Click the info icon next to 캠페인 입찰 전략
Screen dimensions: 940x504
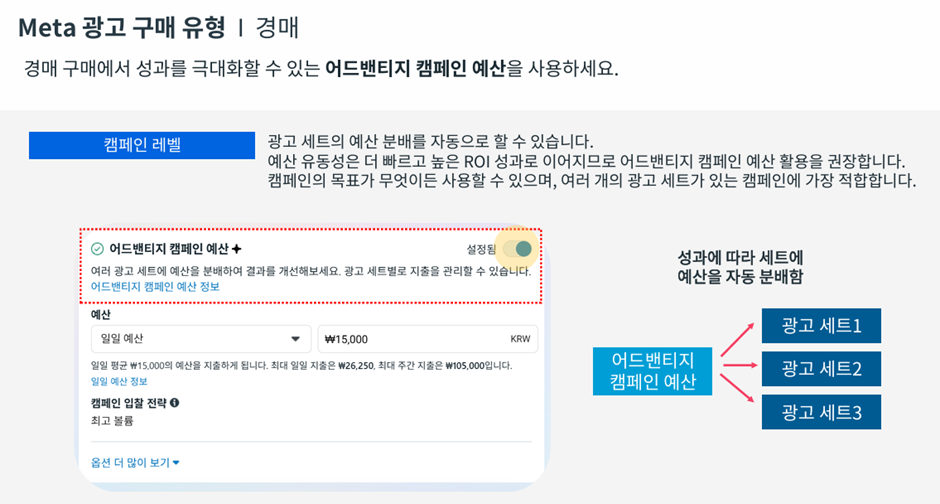click(x=174, y=403)
